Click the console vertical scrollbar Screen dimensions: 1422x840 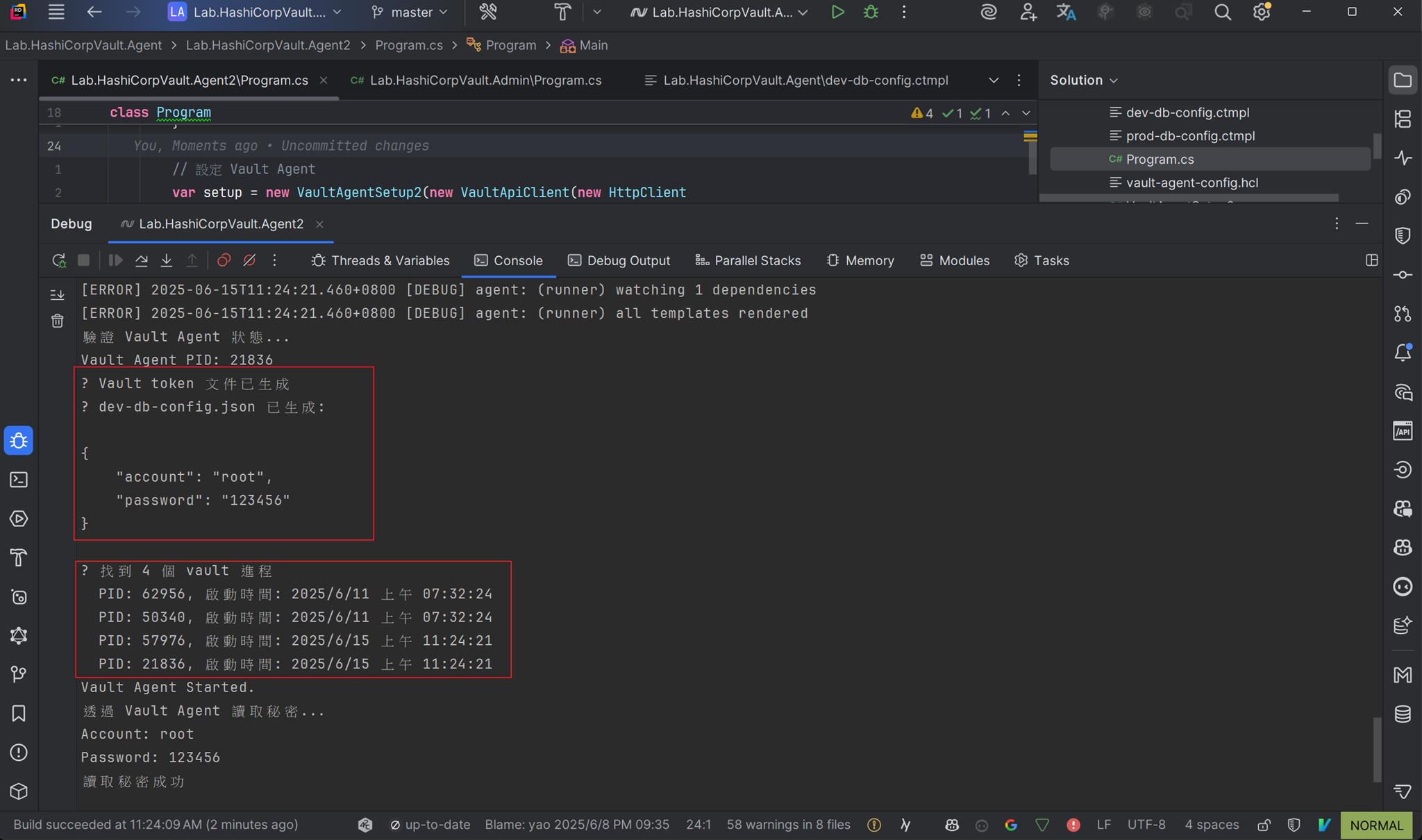tap(1376, 750)
